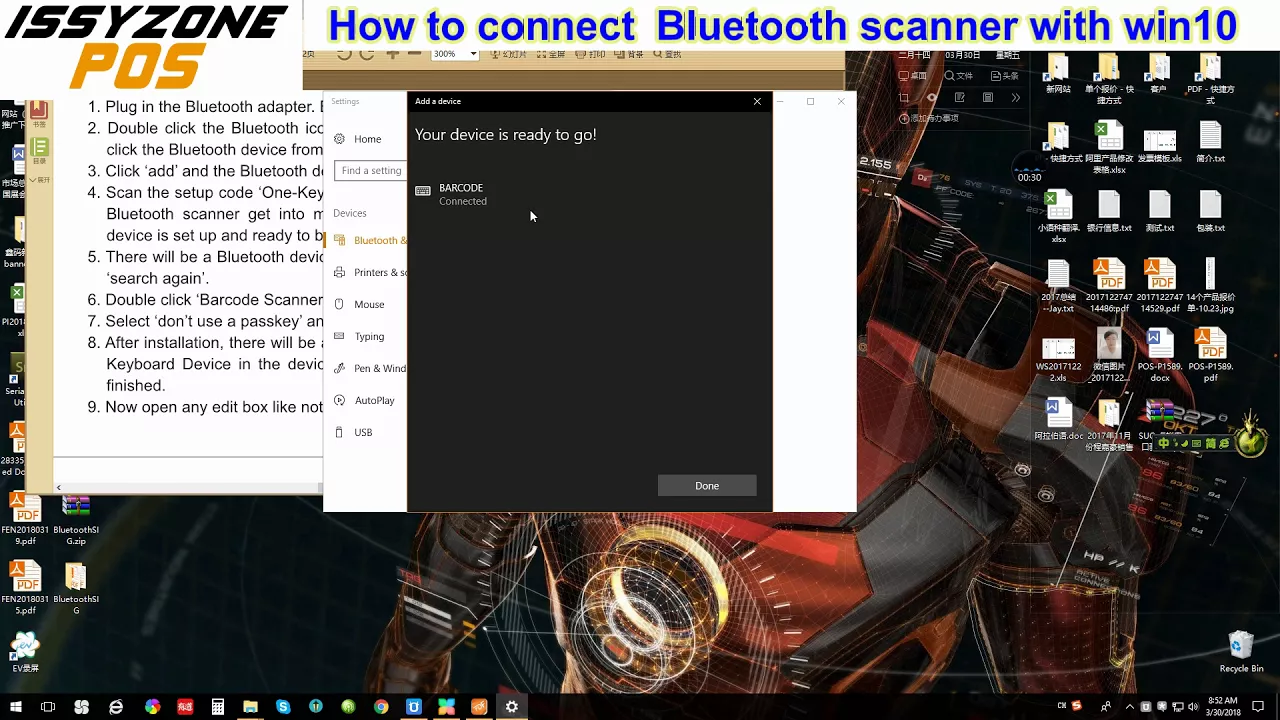Open File Explorer from taskbar
Image resolution: width=1280 pixels, height=720 pixels.
[250, 707]
